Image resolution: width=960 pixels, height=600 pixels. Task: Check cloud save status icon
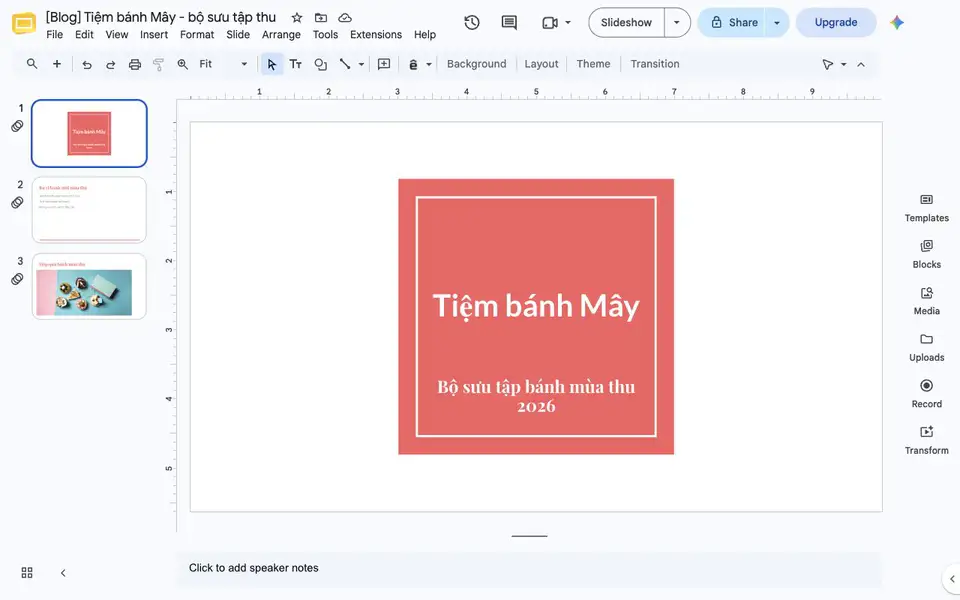coord(345,18)
